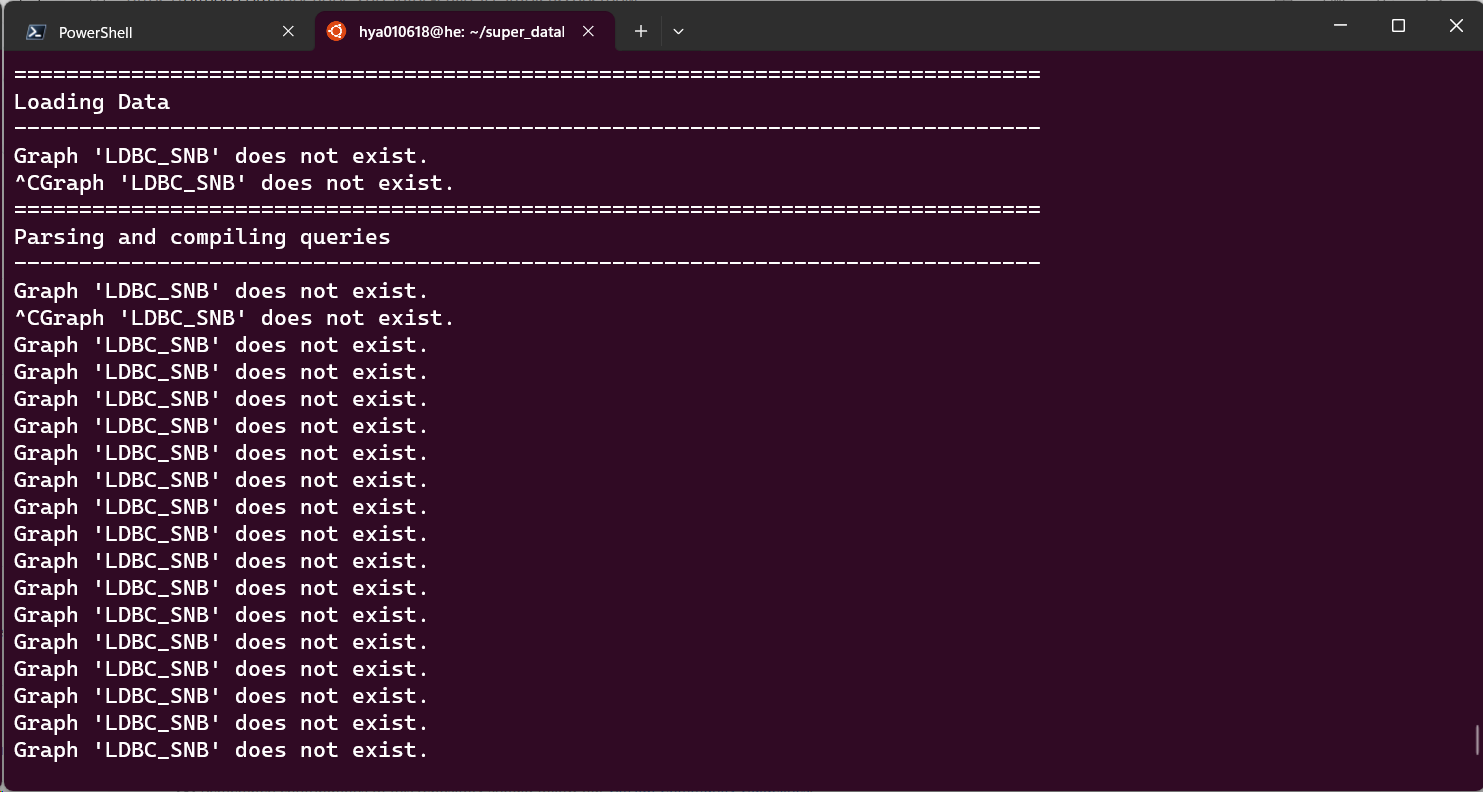Viewport: 1483px width, 792px height.
Task: Click the Parsing and compiling queries line
Action: point(201,237)
